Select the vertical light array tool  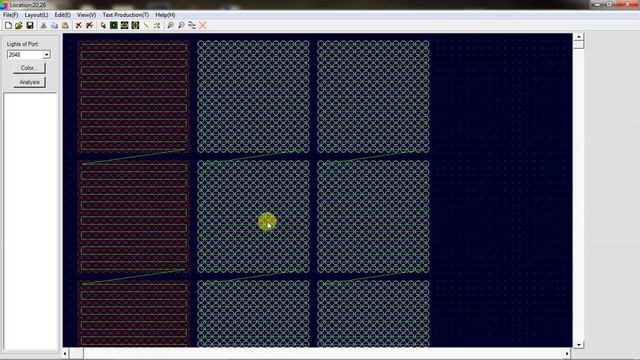(136, 25)
